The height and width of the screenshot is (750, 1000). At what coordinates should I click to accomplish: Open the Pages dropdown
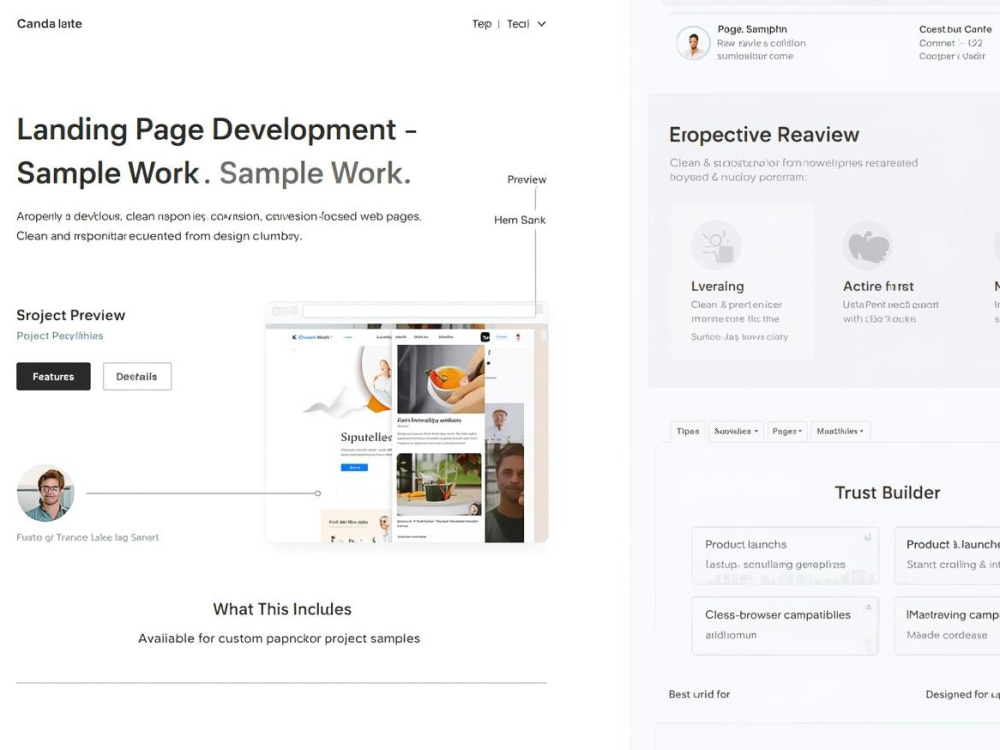(788, 431)
